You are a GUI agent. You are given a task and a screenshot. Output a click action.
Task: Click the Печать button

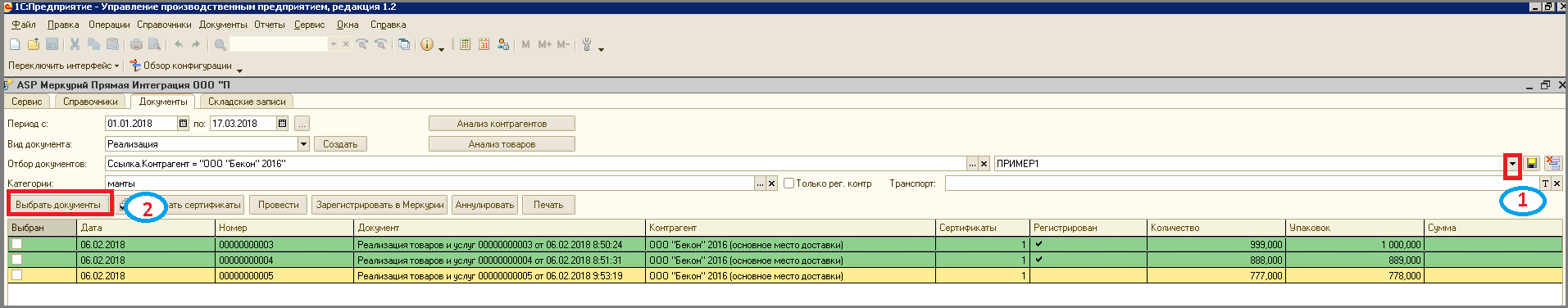[x=548, y=205]
